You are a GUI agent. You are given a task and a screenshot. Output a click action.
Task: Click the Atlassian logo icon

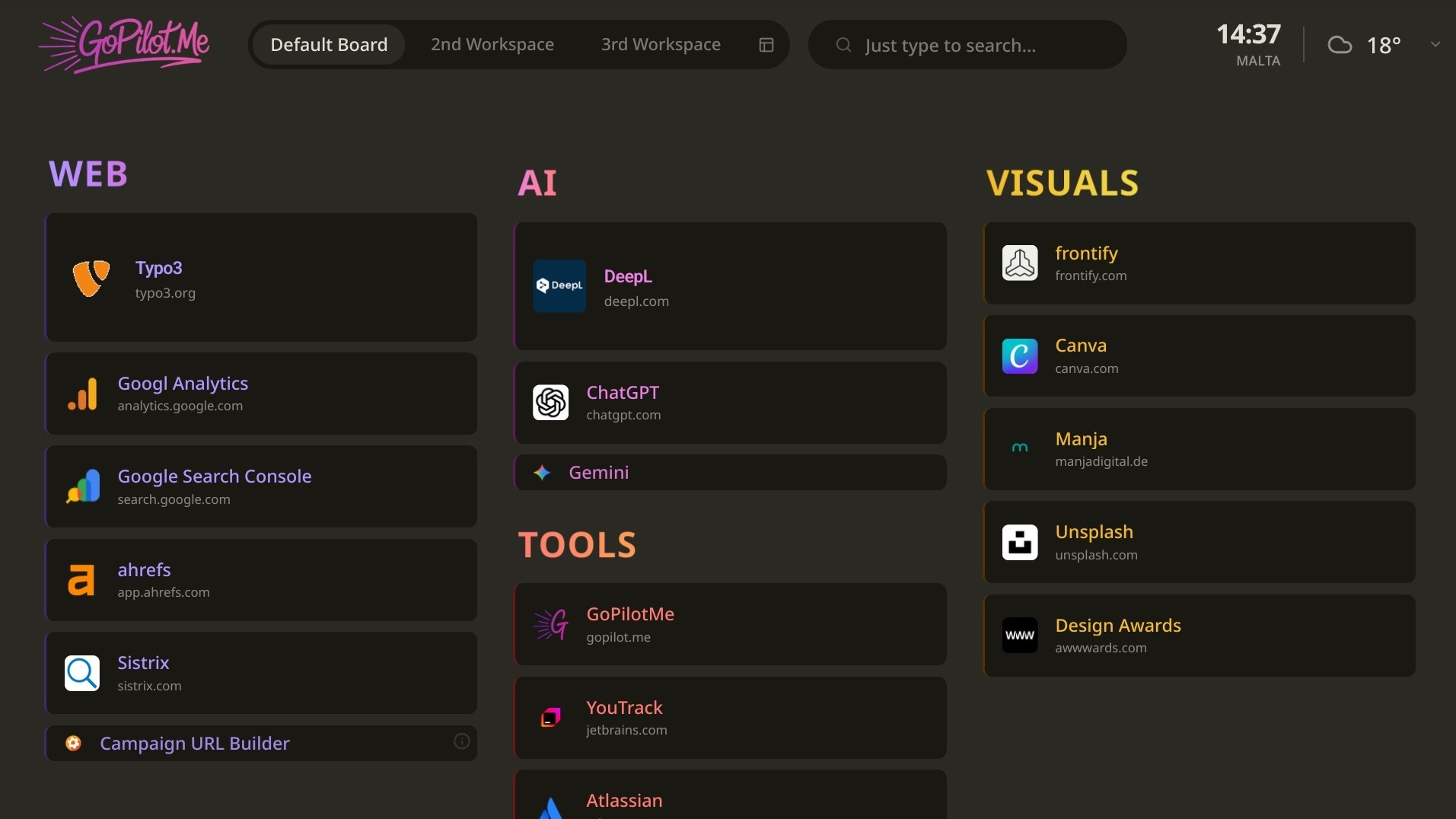coord(550,807)
